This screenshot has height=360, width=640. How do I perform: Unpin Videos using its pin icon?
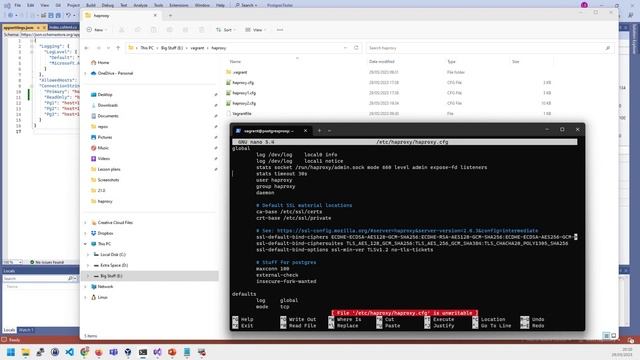(x=216, y=158)
